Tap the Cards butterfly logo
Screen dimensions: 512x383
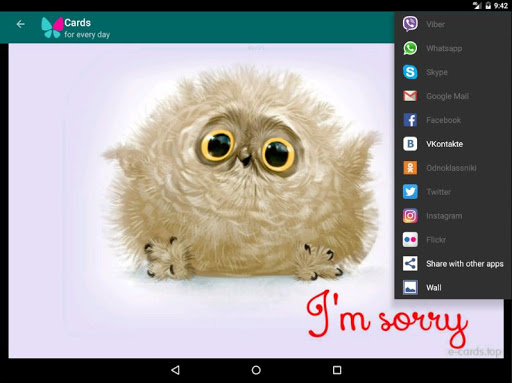(52, 27)
